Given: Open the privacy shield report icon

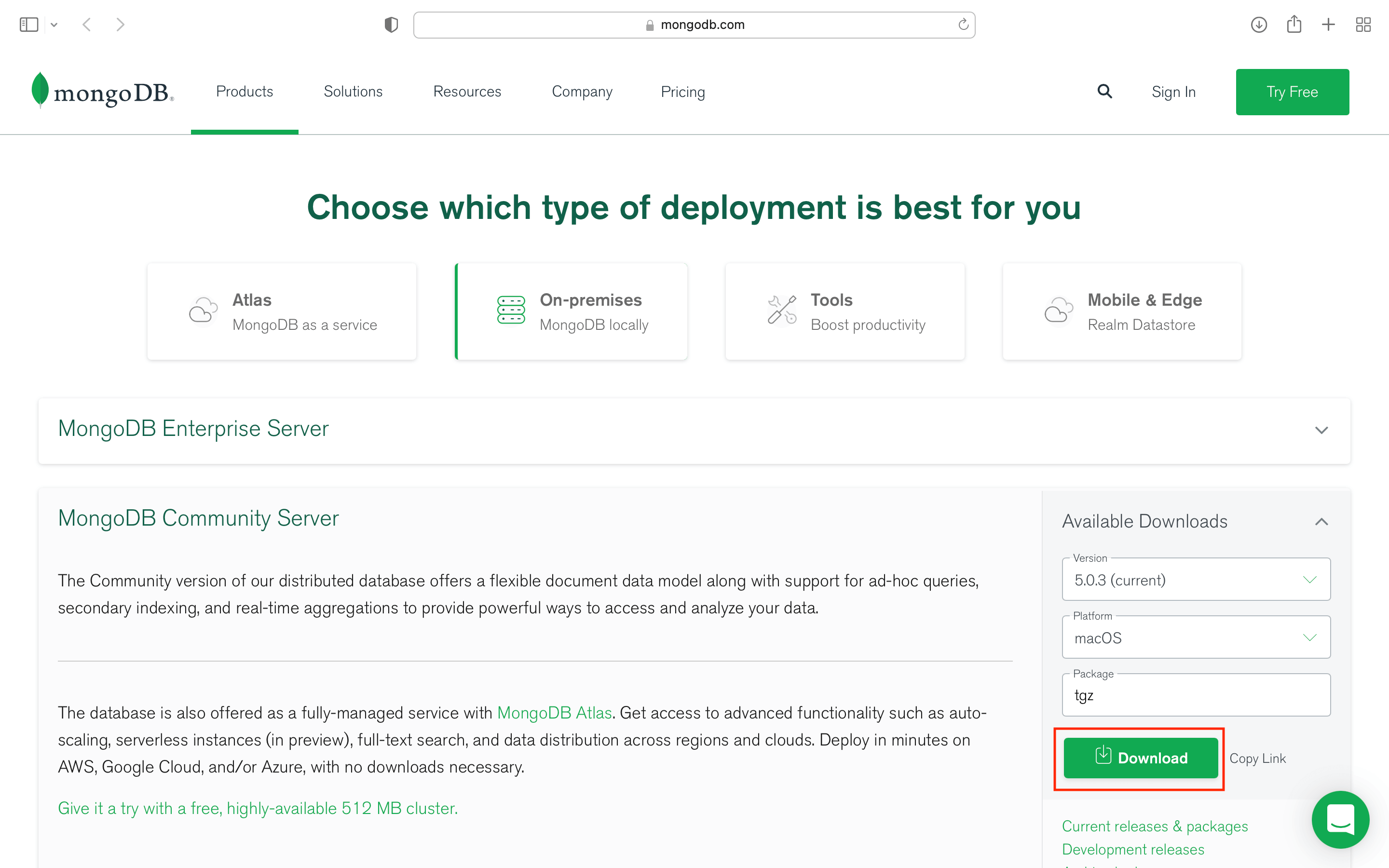Looking at the screenshot, I should click(391, 25).
